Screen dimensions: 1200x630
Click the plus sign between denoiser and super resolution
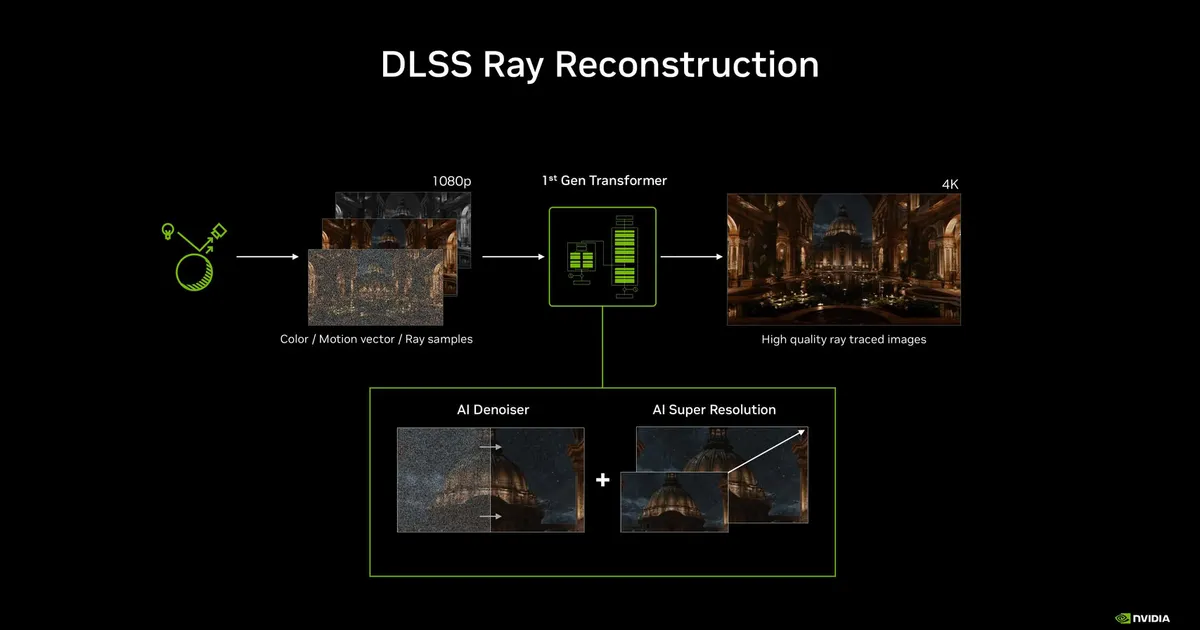[x=603, y=480]
